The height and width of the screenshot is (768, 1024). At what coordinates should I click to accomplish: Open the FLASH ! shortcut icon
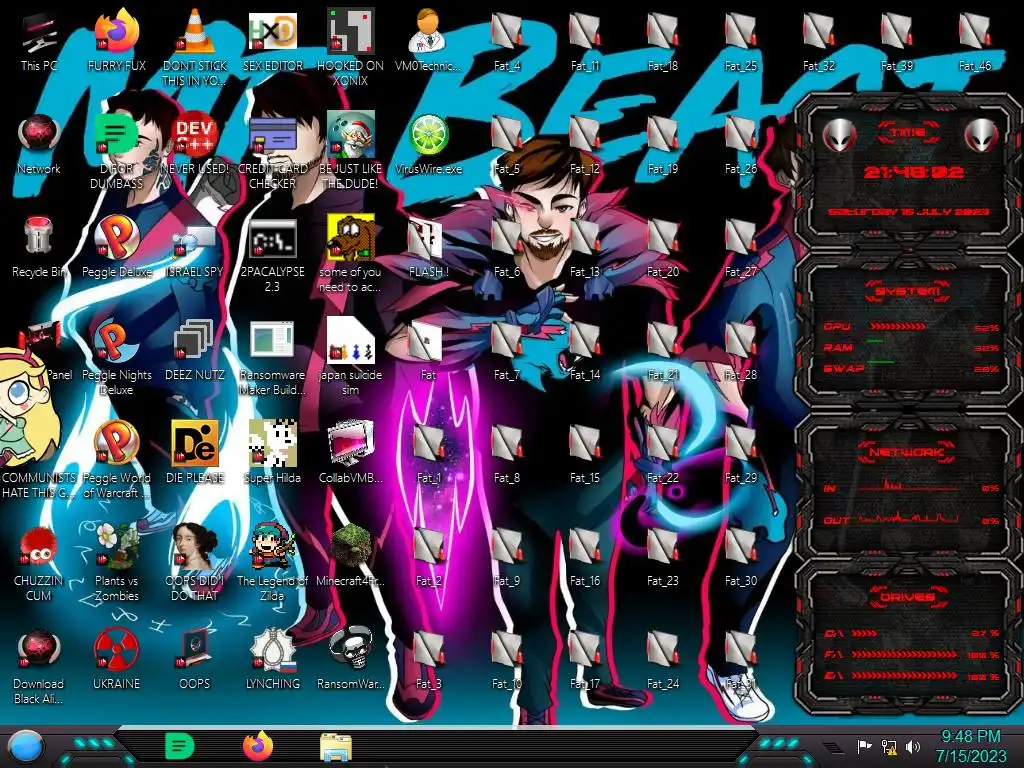[x=426, y=238]
